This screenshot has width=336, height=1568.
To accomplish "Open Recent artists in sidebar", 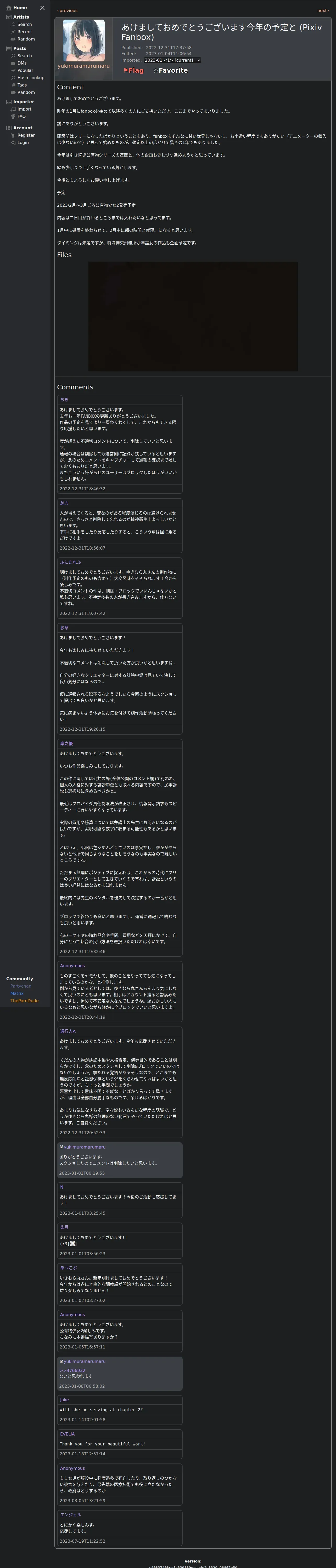I will [21, 32].
